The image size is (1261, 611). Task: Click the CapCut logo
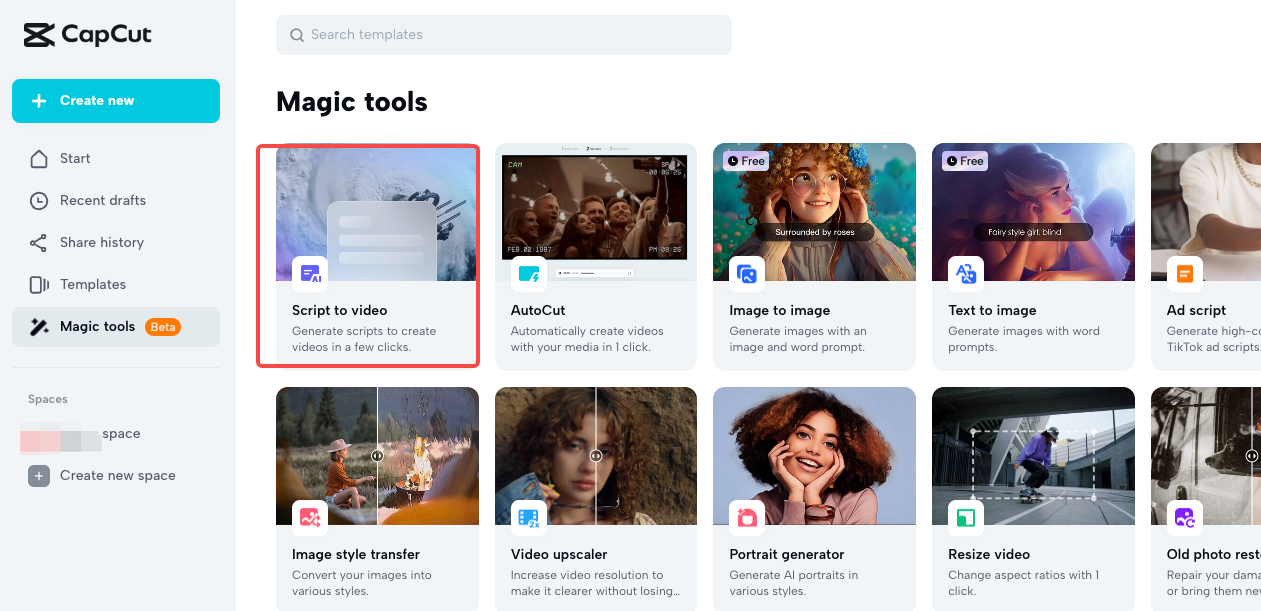87,34
